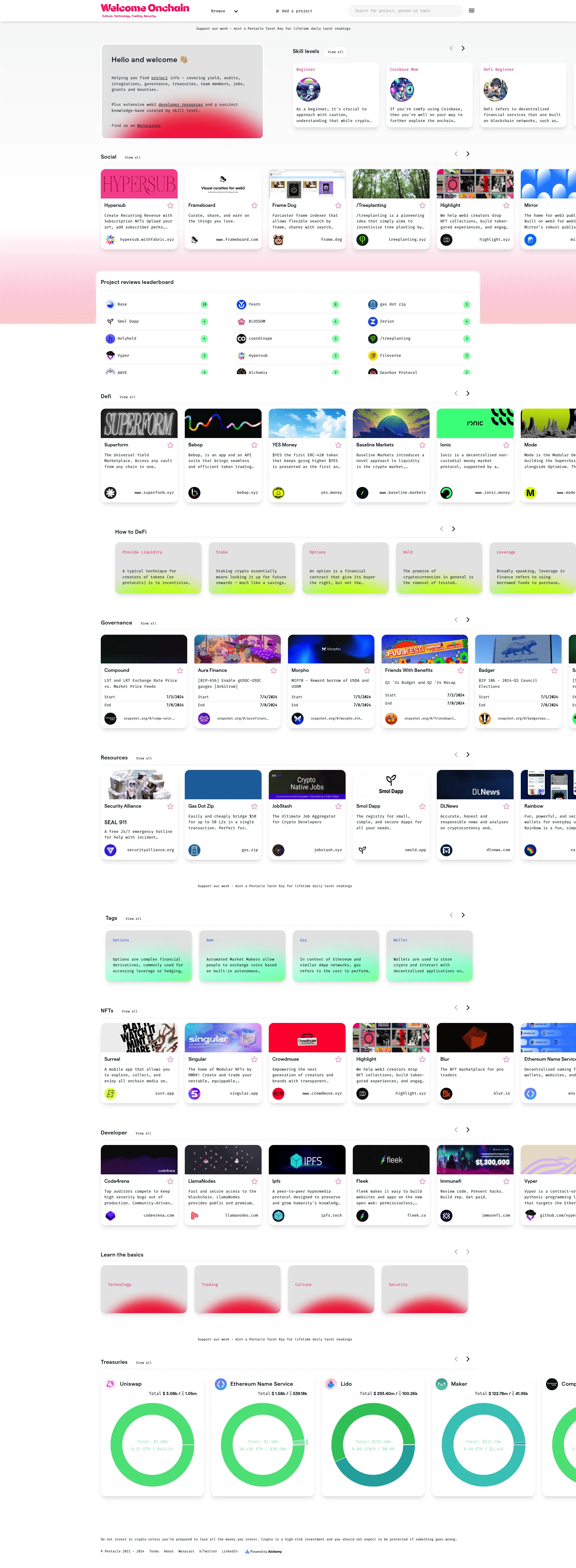Viewport: 576px width, 1568px height.
Task: Open the Security basics card
Action: (425, 1289)
